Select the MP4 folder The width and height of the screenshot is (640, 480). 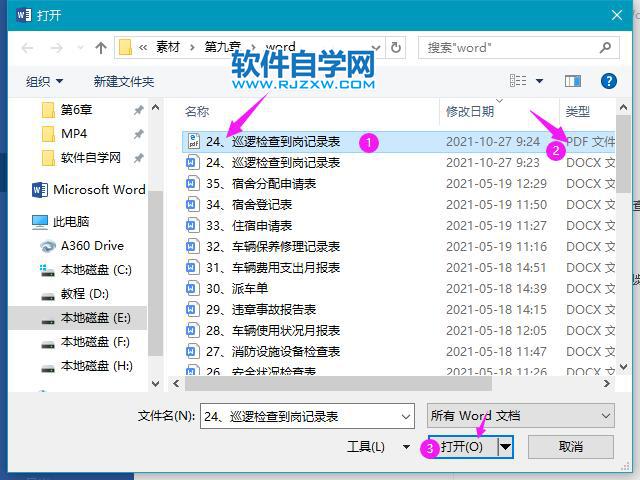click(73, 133)
